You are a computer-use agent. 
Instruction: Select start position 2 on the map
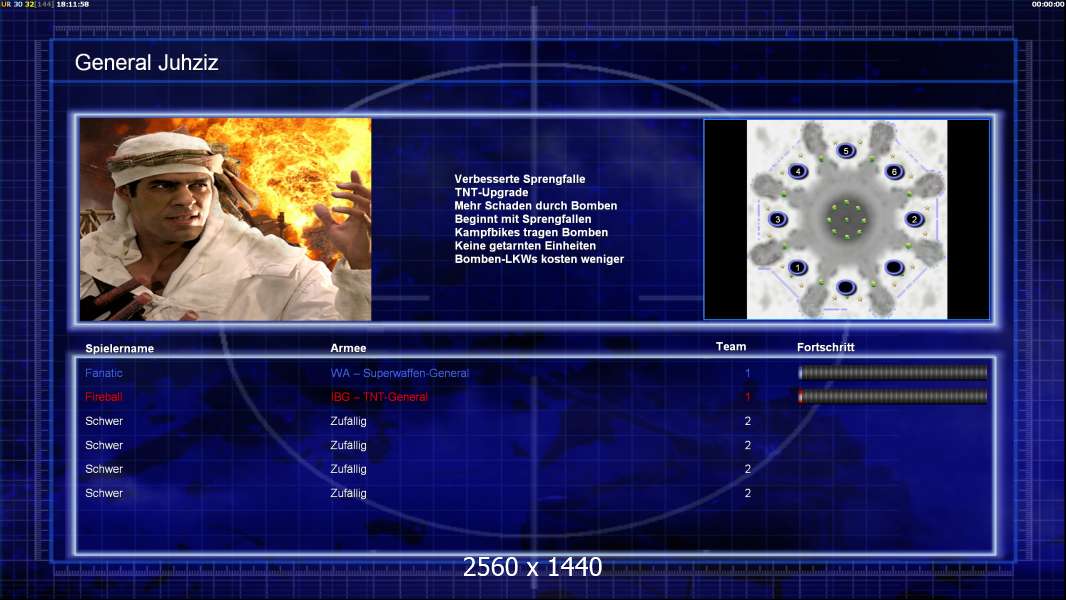click(913, 219)
